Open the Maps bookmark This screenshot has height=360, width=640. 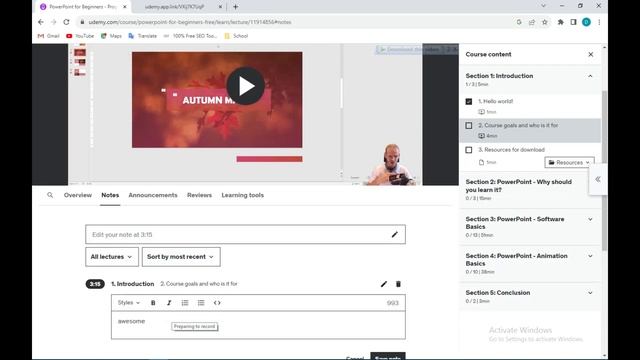[111, 36]
